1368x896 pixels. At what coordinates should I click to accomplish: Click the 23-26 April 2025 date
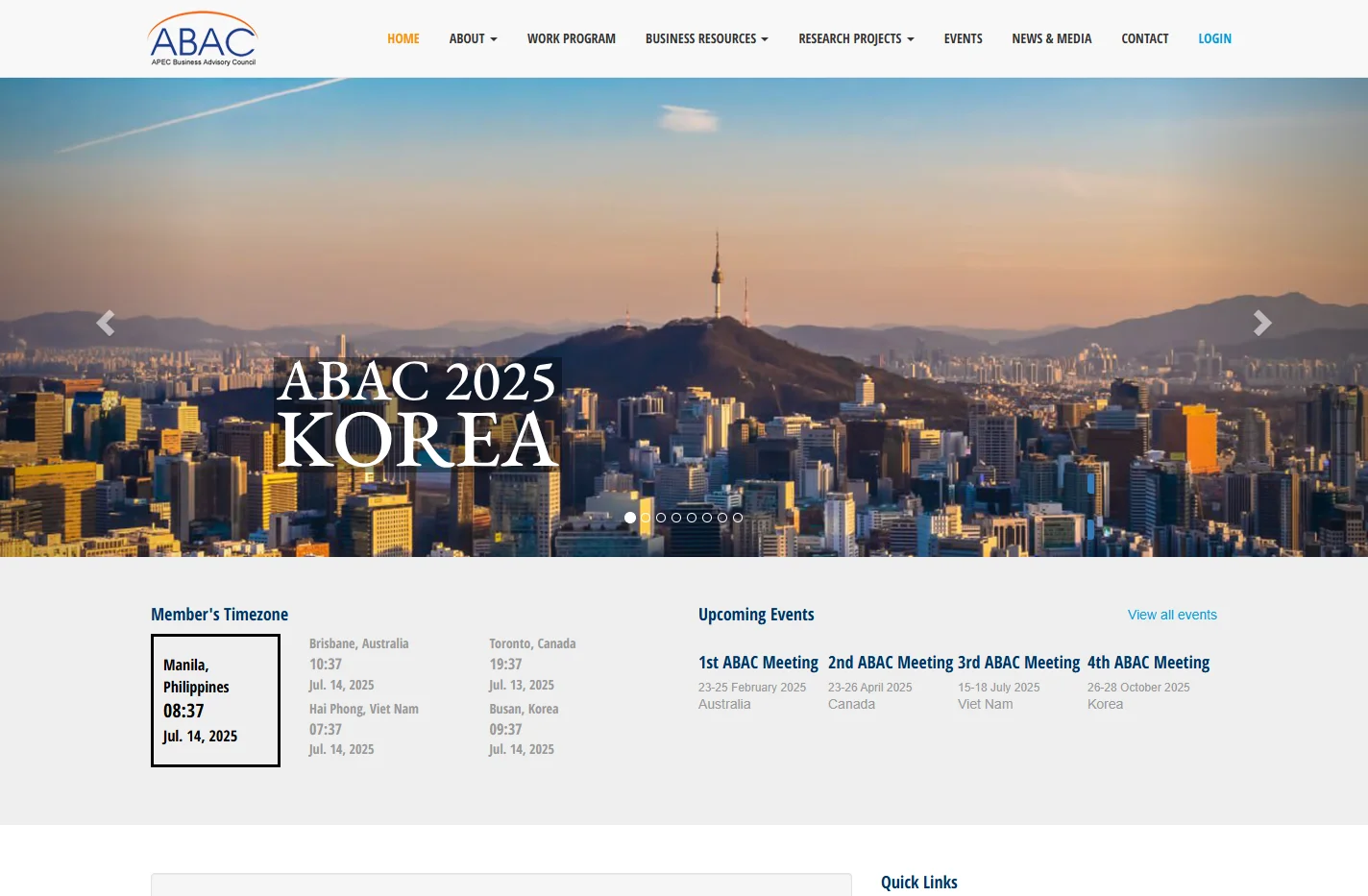870,688
